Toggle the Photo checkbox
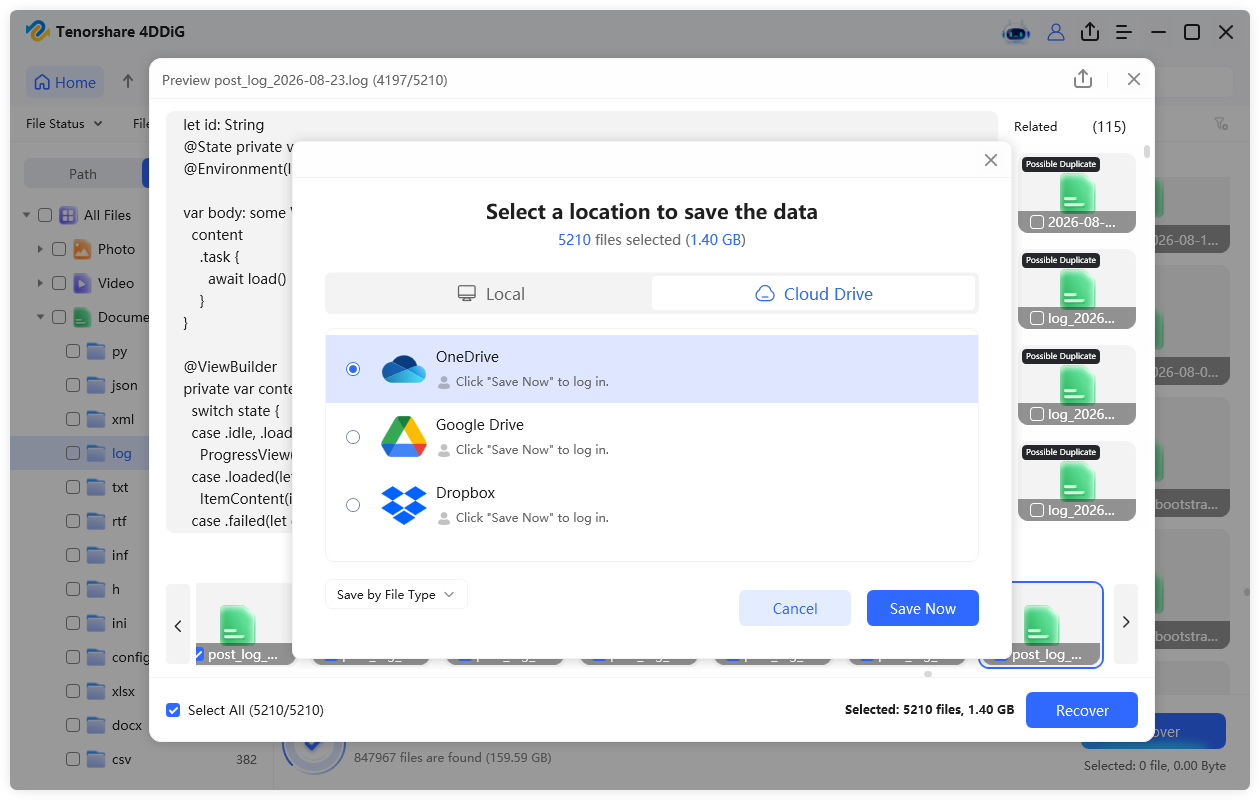The width and height of the screenshot is (1260, 800). pyautogui.click(x=59, y=249)
